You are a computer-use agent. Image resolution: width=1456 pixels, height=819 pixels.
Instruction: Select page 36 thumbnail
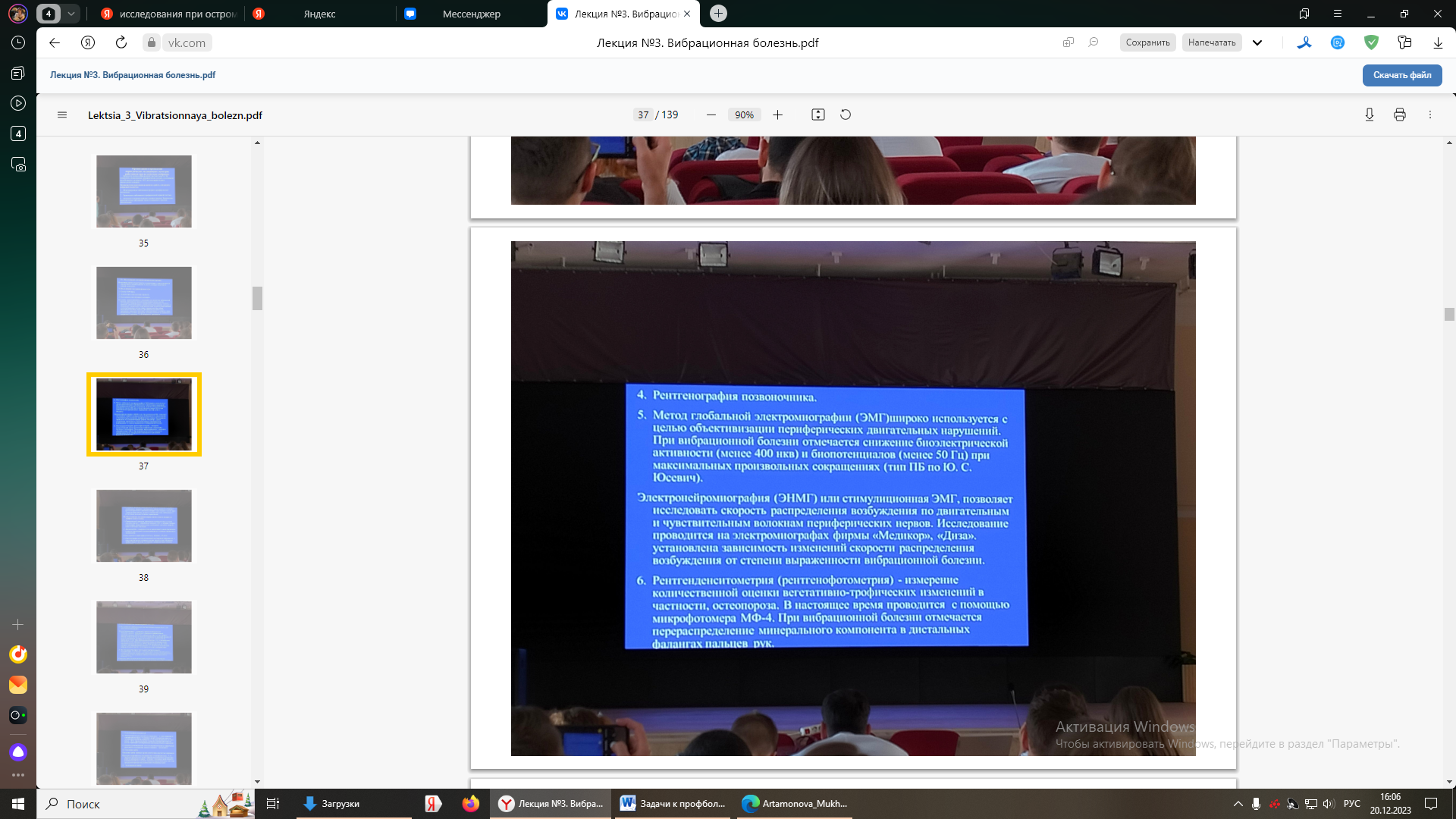(144, 303)
